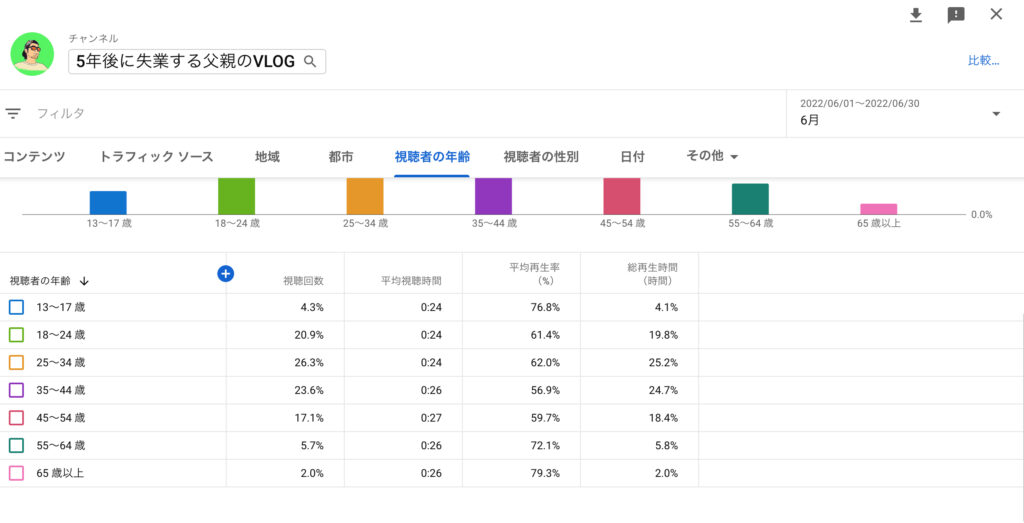Viewport: 1024px width, 523px height.
Task: Click the 比較... link
Action: click(983, 61)
